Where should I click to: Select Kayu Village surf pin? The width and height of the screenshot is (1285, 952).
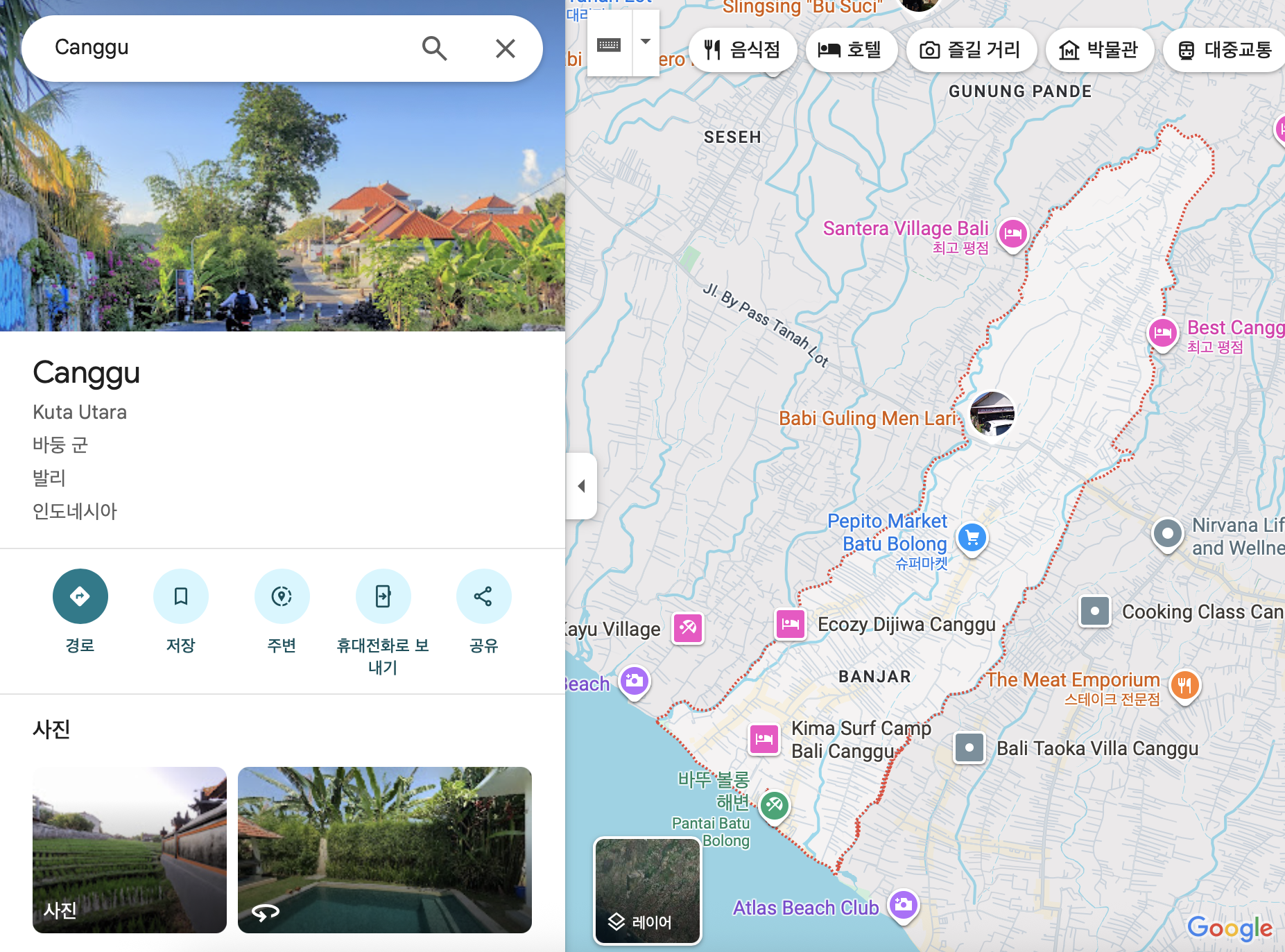tap(688, 628)
